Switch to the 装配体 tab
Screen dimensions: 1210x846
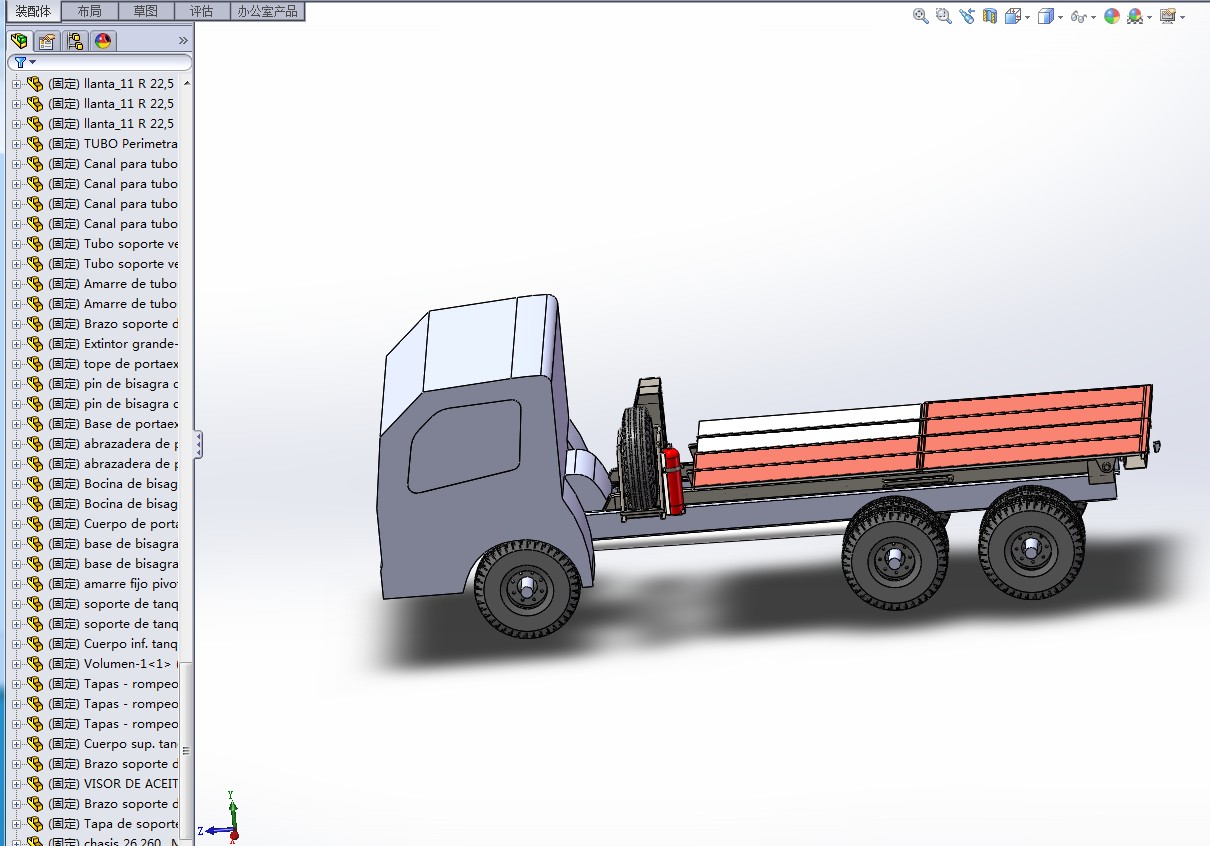coord(33,11)
